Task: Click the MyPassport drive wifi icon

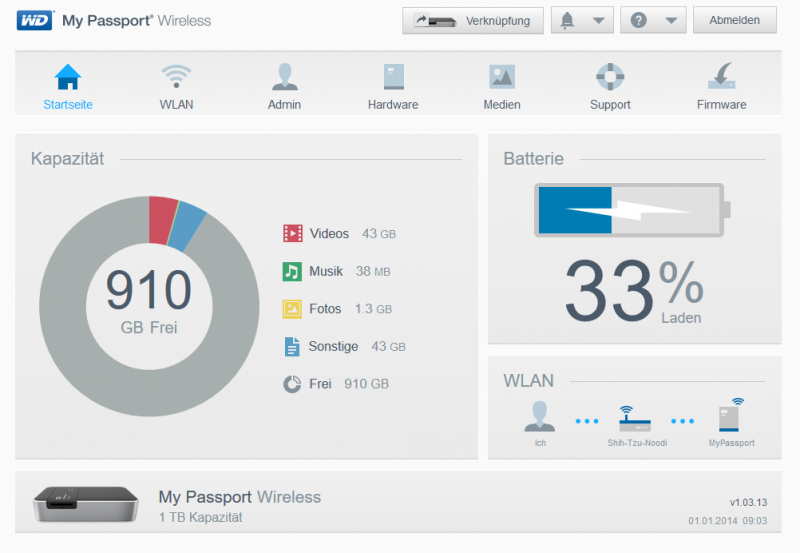Action: pos(731,415)
